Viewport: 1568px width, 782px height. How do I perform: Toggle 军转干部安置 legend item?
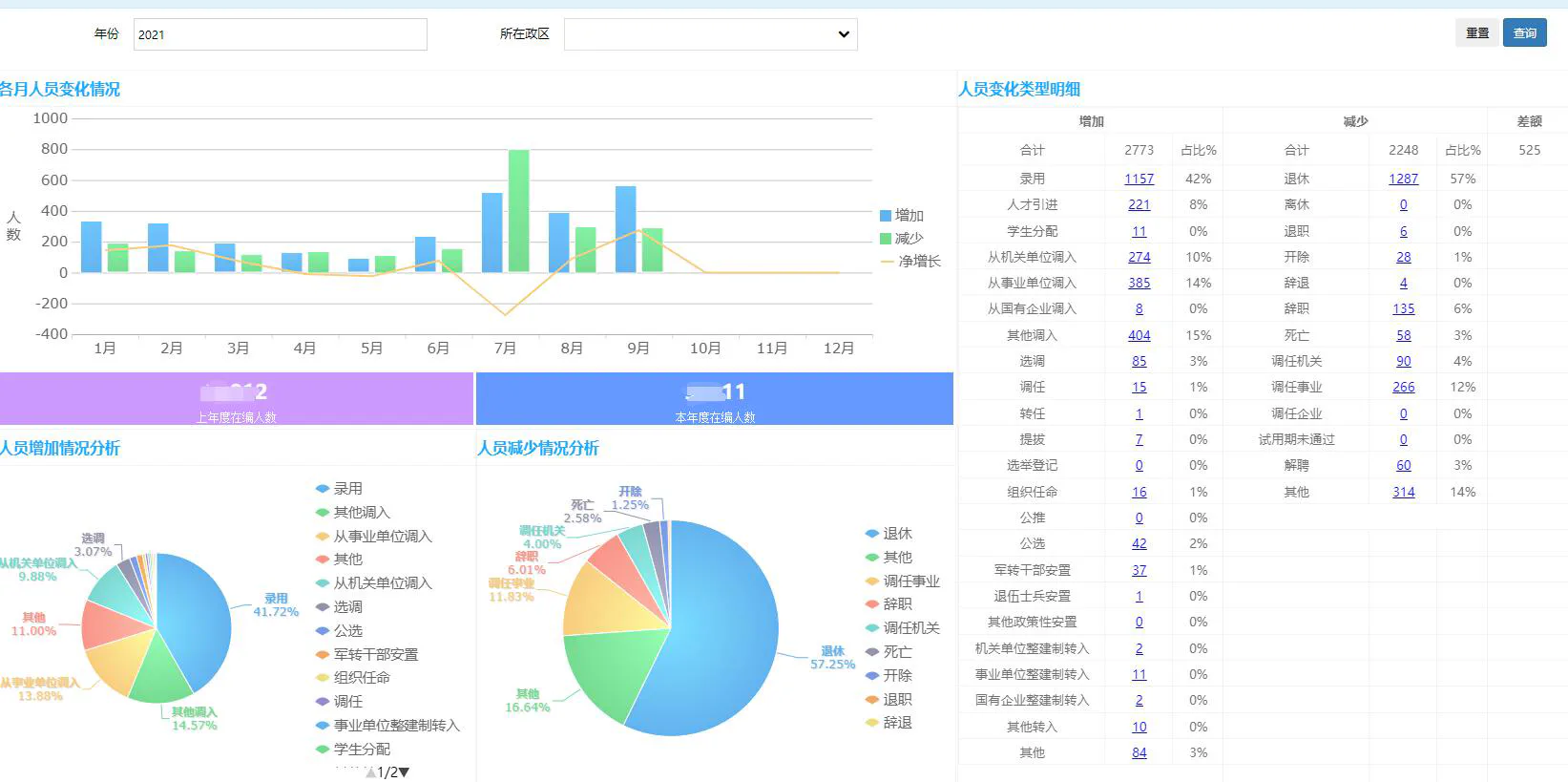367,654
